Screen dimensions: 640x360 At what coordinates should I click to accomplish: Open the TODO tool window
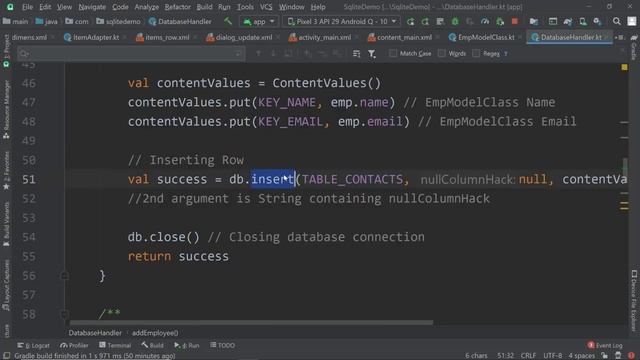[222, 345]
